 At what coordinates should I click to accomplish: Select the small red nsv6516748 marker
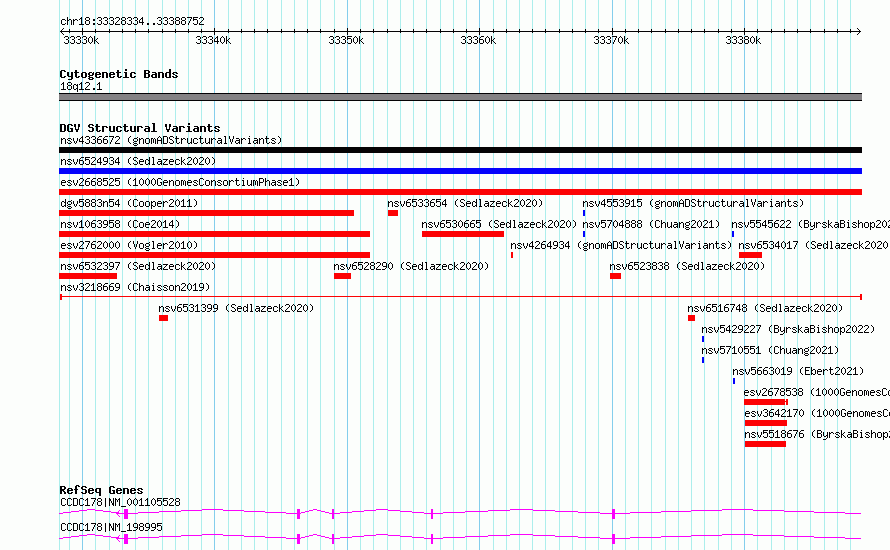pyautogui.click(x=691, y=318)
